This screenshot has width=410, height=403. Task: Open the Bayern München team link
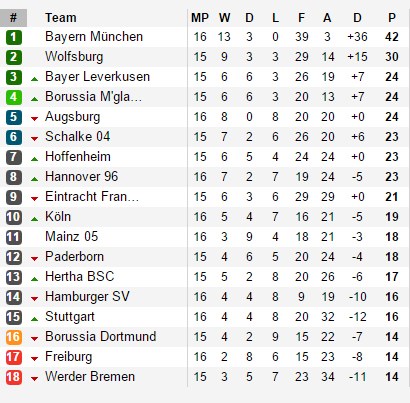[94, 36]
